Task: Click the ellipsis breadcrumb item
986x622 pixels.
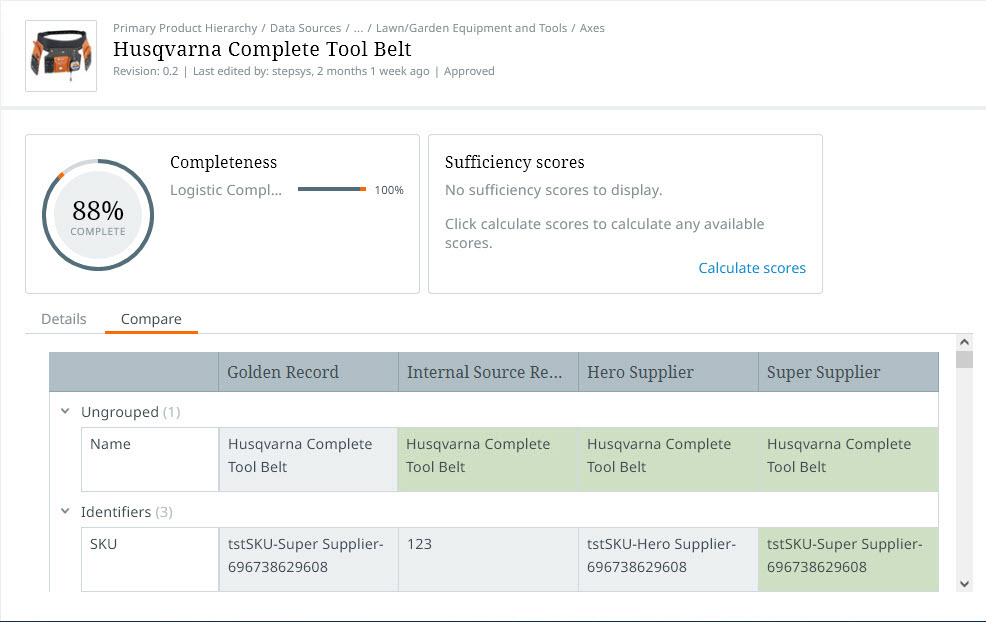Action: tap(359, 28)
